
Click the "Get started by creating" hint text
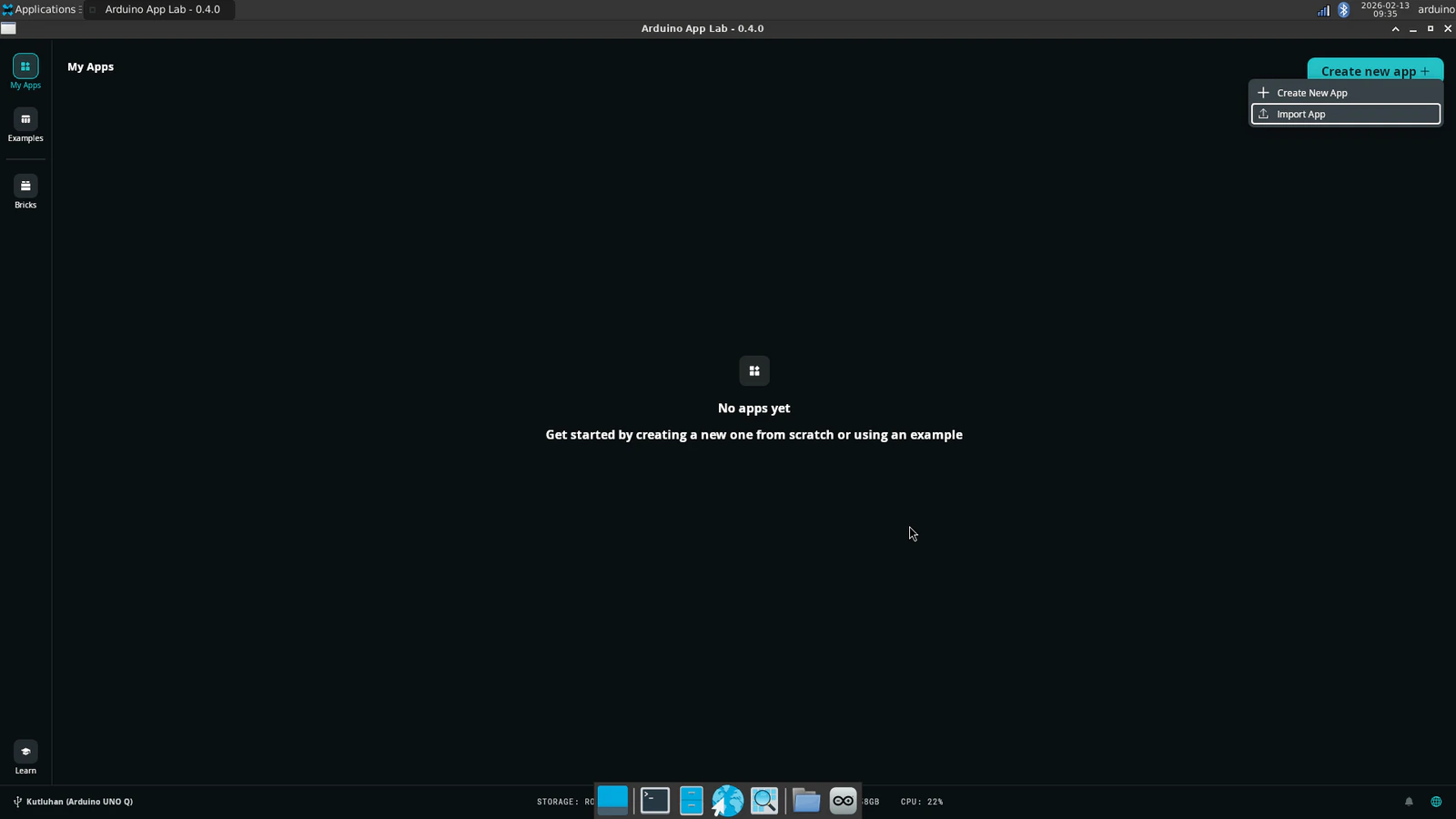tap(754, 435)
